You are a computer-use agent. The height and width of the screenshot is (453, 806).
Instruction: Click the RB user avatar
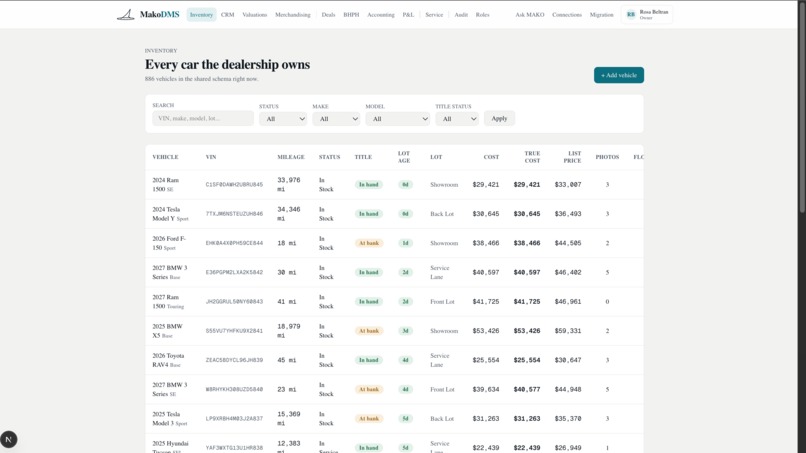tap(631, 15)
